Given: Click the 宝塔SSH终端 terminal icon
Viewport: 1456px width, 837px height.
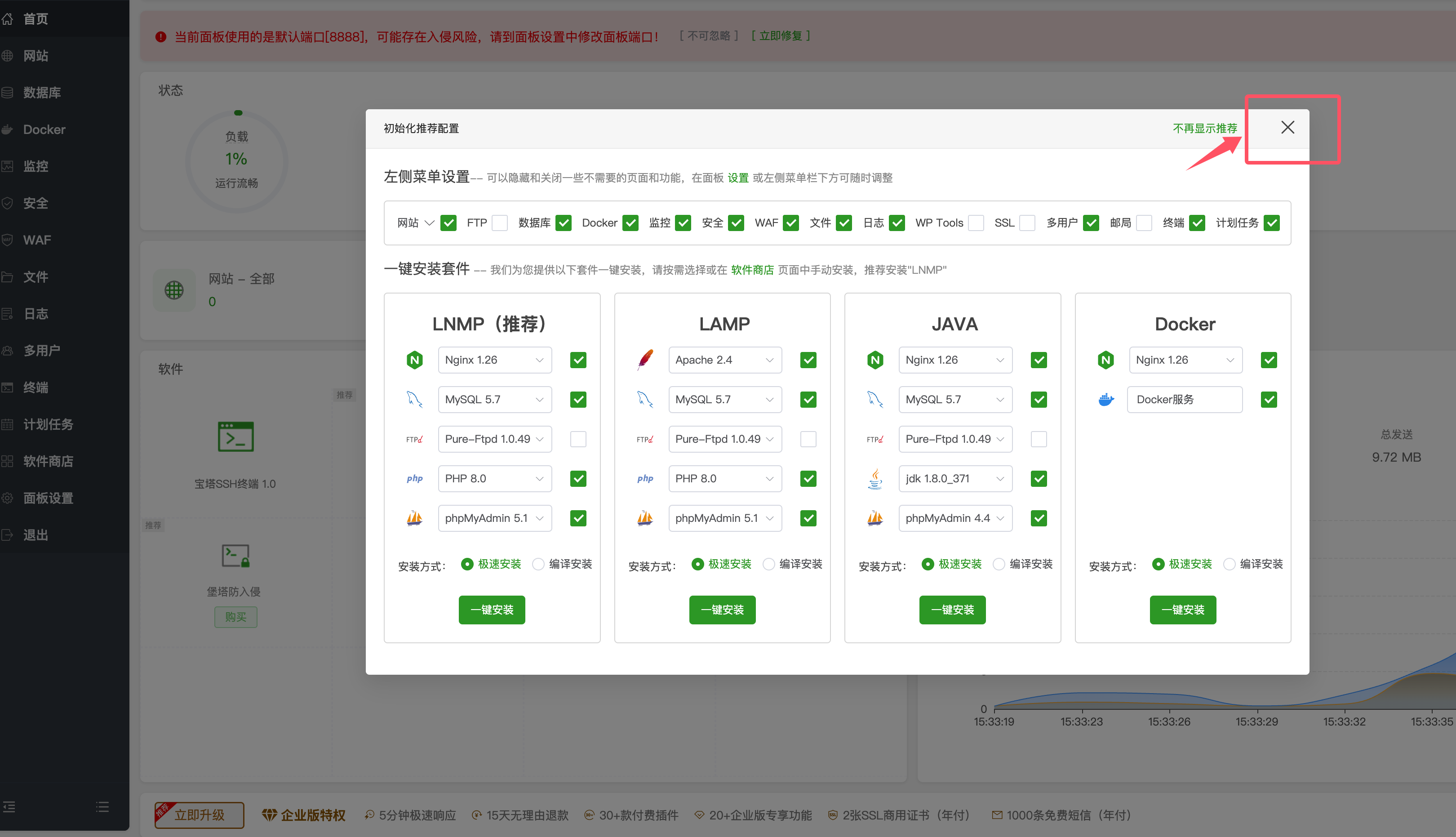Looking at the screenshot, I should (x=235, y=436).
